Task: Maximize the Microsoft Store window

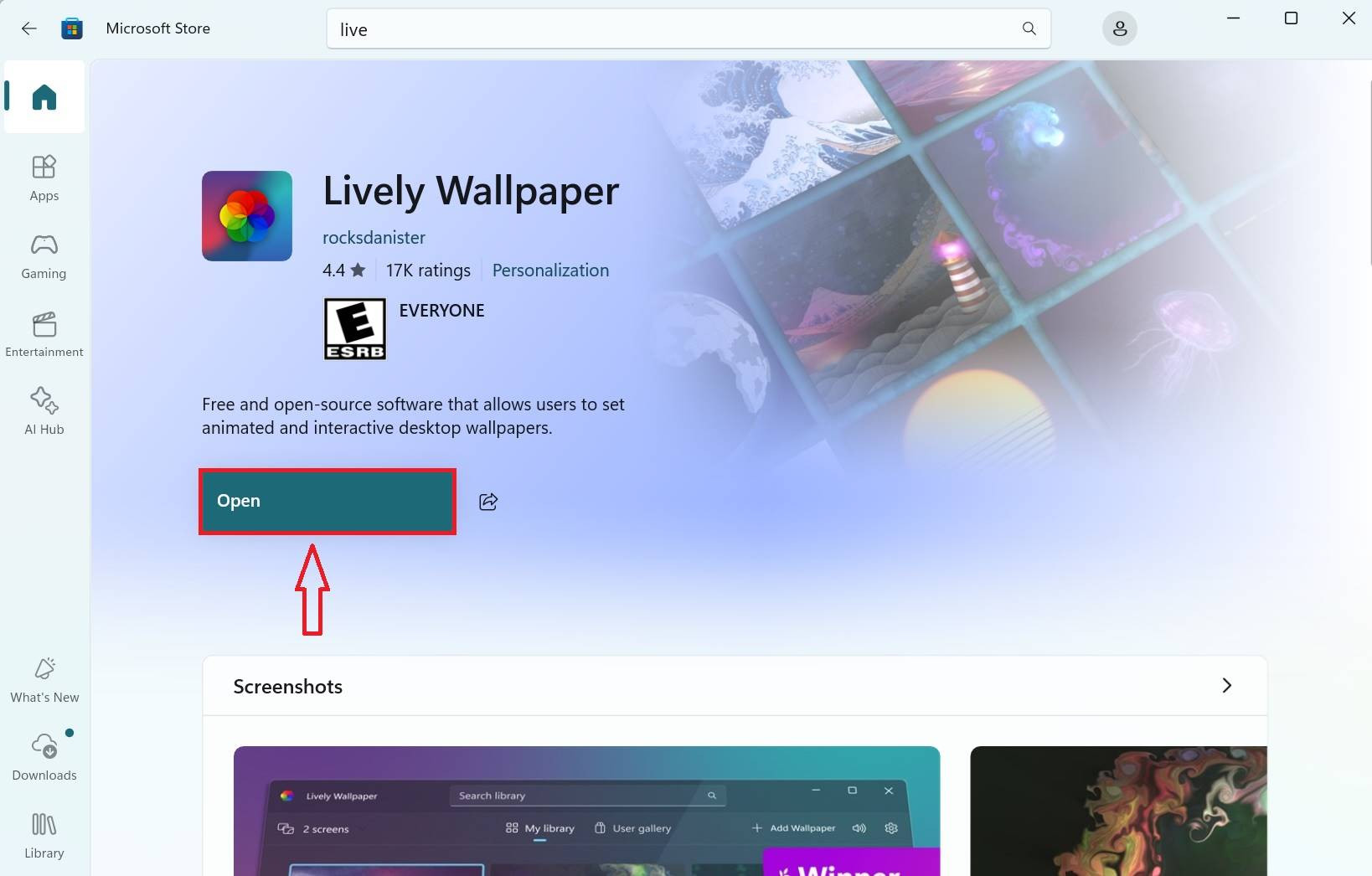Action: click(x=1291, y=18)
